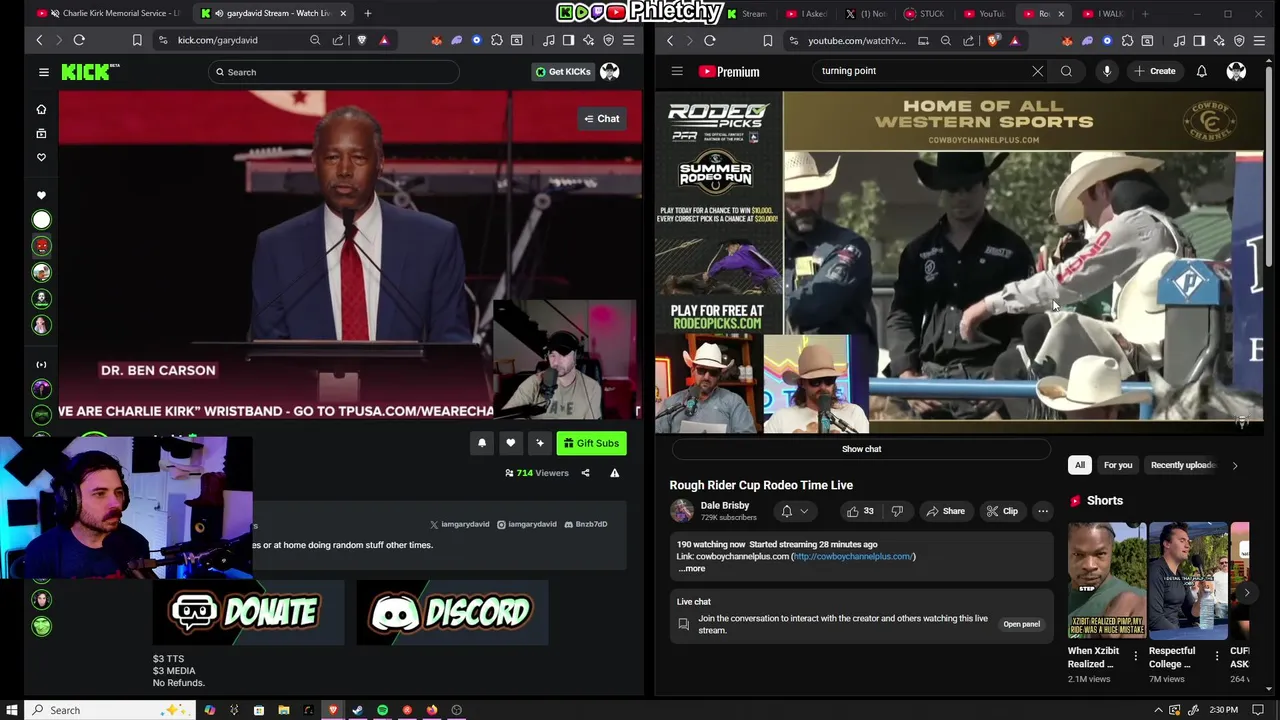Open Kick Following heart icon in sidebar
The height and width of the screenshot is (720, 1280).
coord(41,157)
